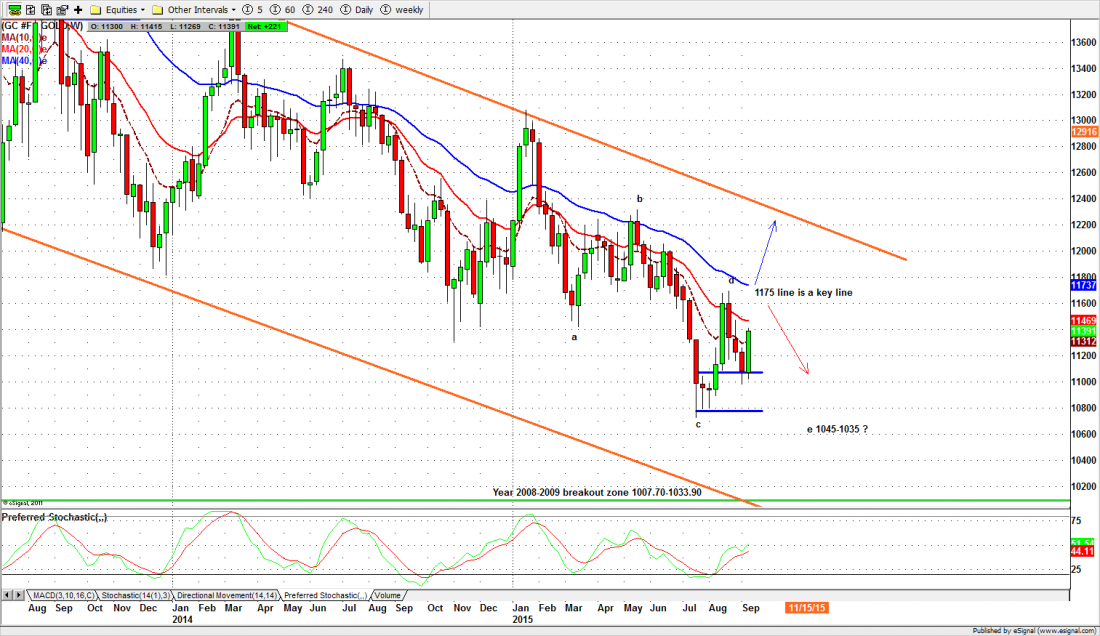Open the Volume study tab
This screenshot has height=636, width=1100.
(x=388, y=595)
